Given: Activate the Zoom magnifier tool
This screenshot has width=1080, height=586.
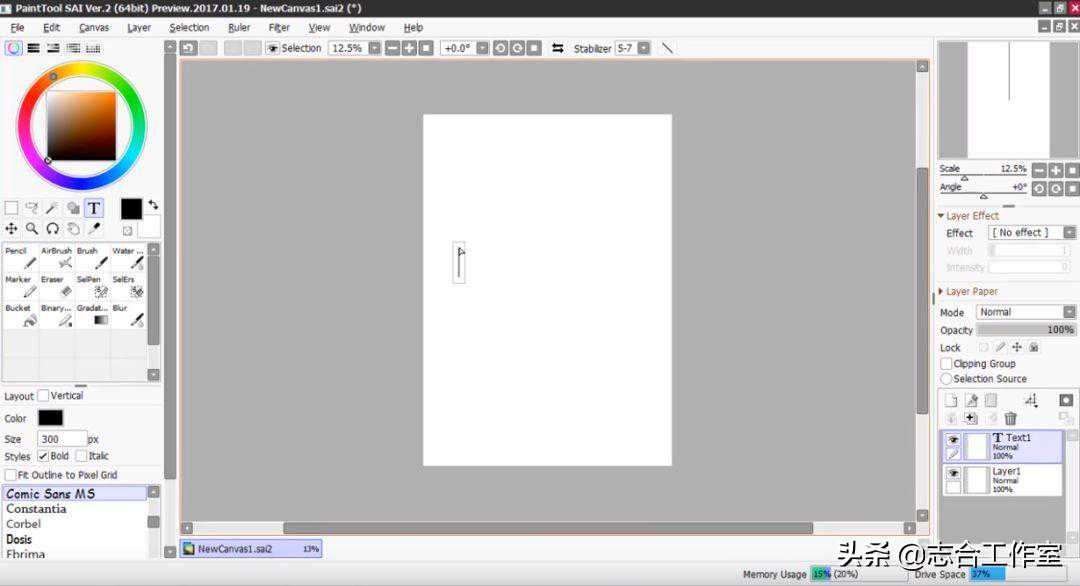Looking at the screenshot, I should pyautogui.click(x=32, y=229).
